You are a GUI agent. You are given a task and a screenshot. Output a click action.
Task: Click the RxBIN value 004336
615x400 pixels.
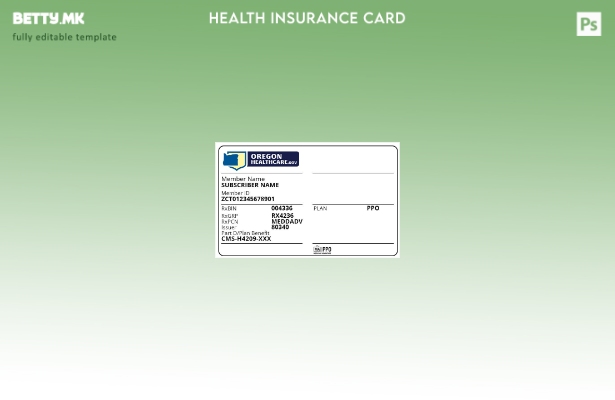282,208
